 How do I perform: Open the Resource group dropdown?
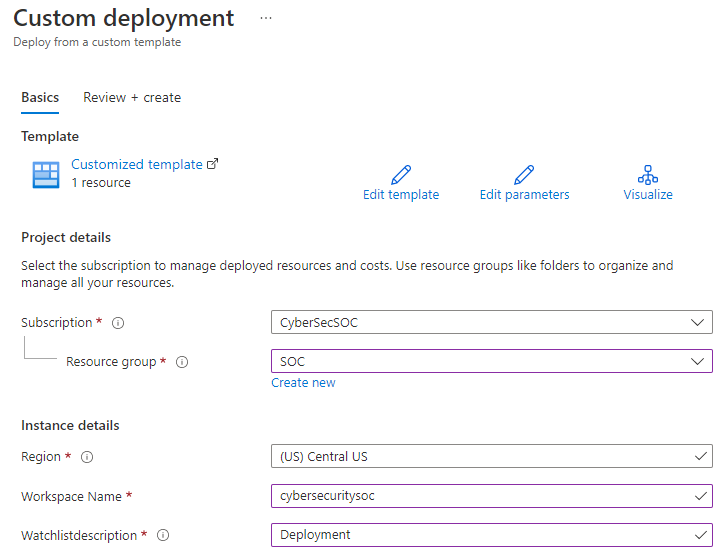click(x=697, y=361)
